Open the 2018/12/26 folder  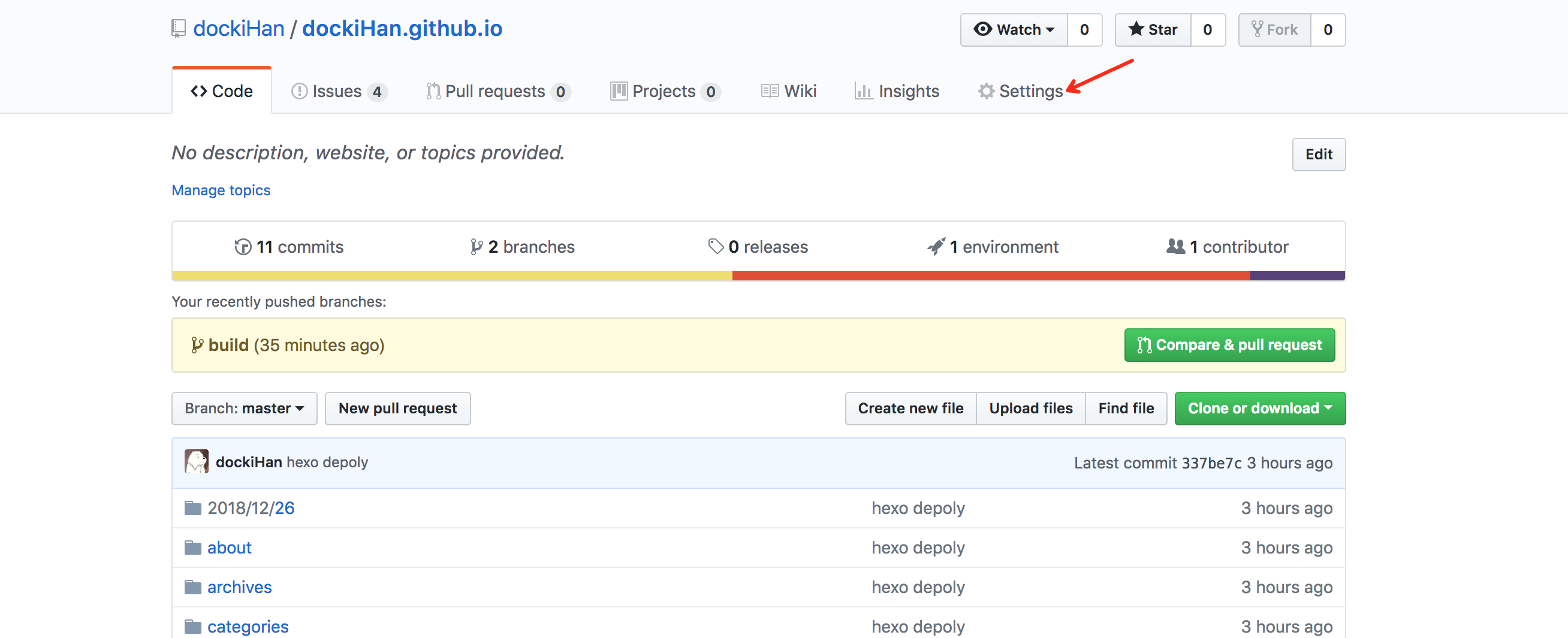click(x=251, y=508)
